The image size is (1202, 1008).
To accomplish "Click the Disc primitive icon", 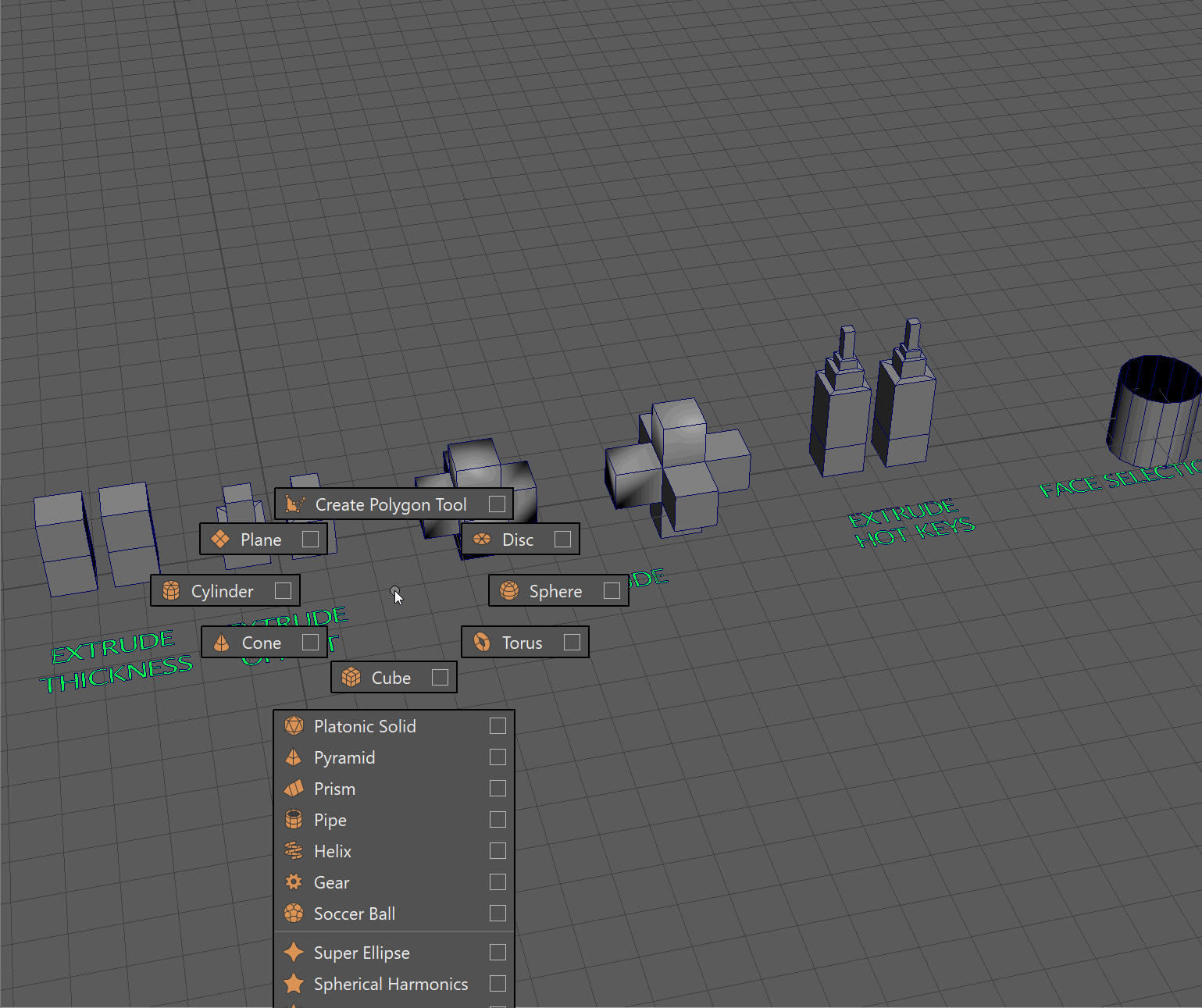I will pyautogui.click(x=482, y=540).
